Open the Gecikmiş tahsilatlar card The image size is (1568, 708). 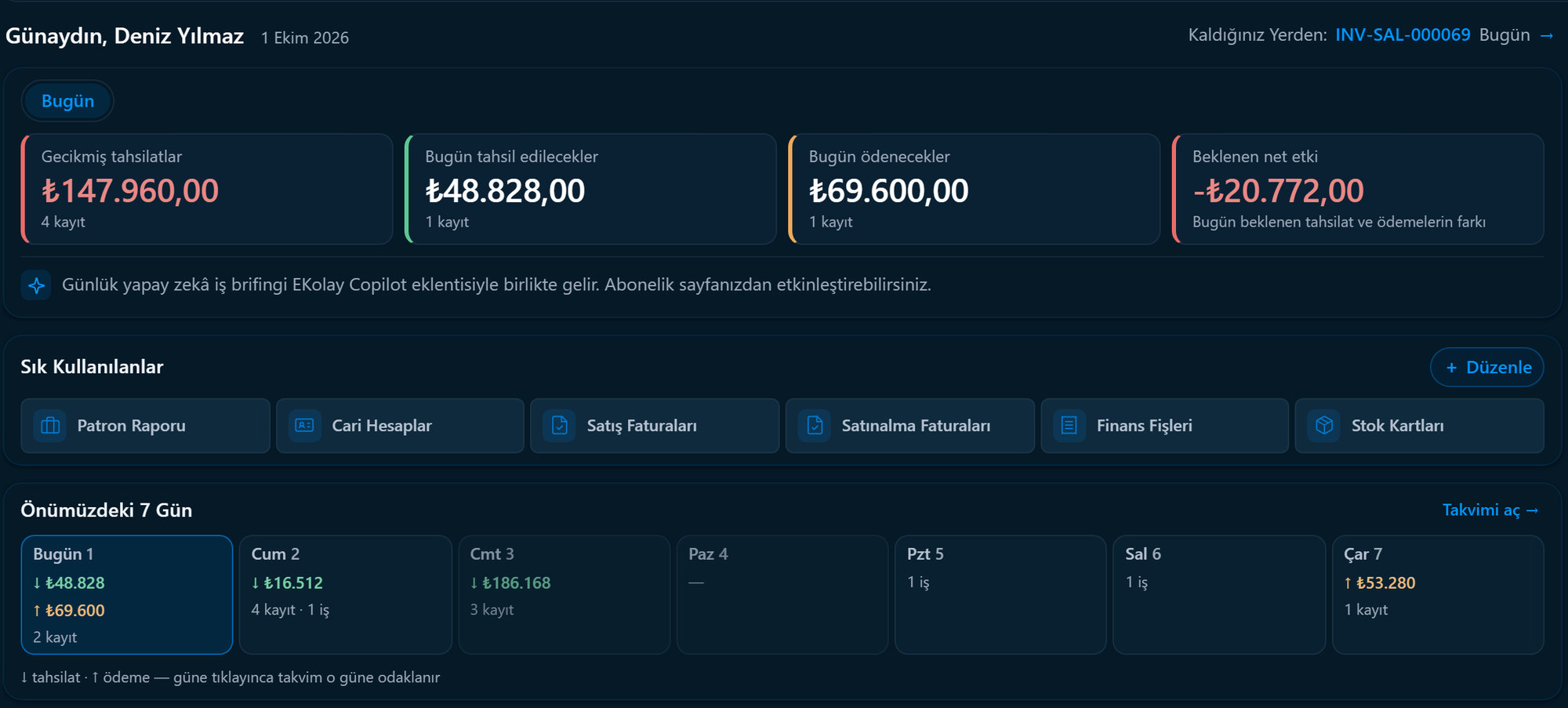[x=207, y=189]
